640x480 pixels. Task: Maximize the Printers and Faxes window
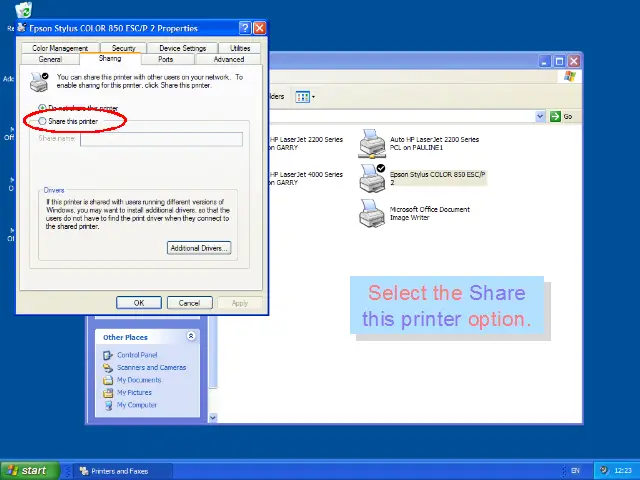560,61
